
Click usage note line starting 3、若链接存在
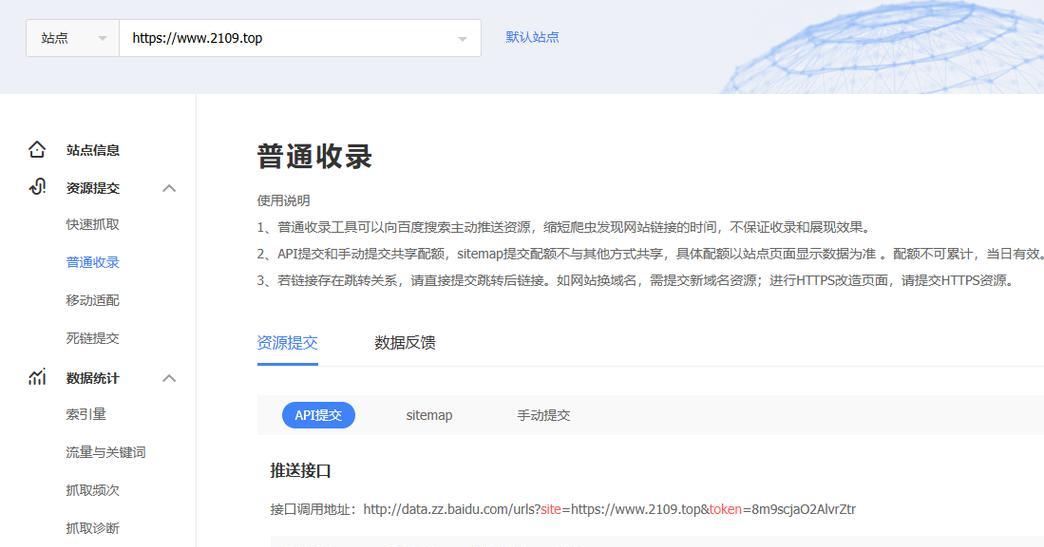(637, 280)
